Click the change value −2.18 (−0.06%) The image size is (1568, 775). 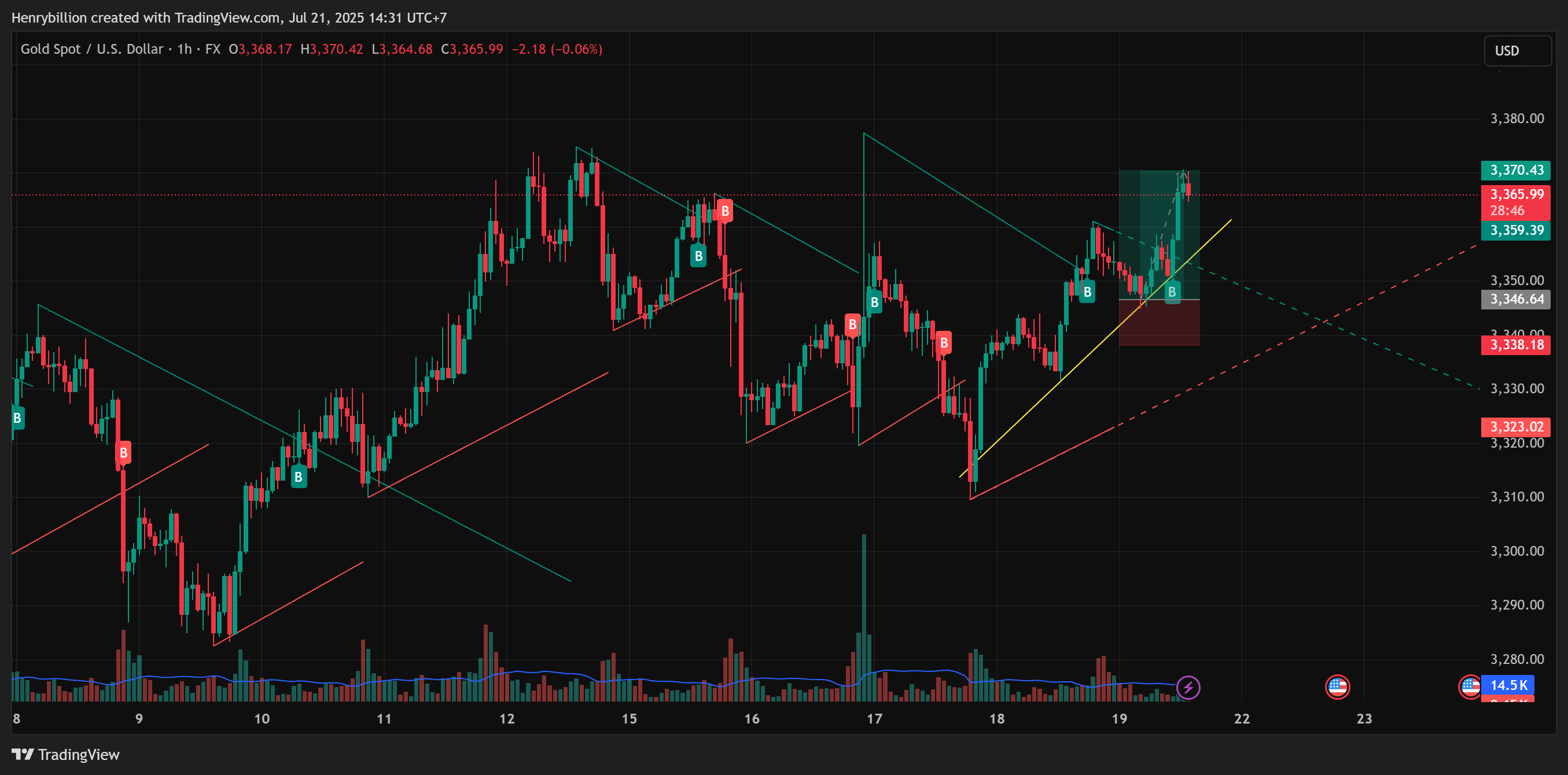557,49
